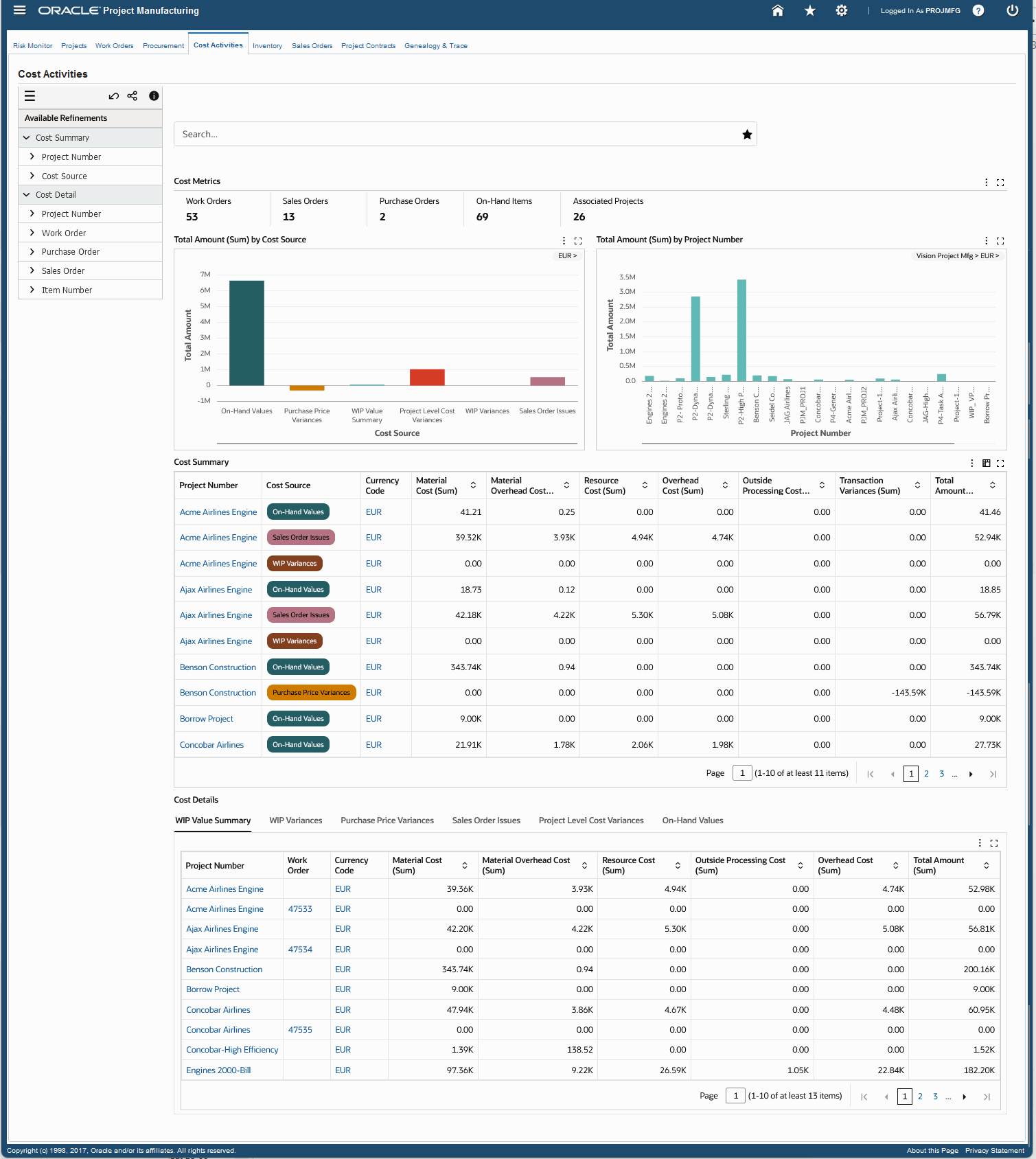Save search with the star icon

point(747,135)
